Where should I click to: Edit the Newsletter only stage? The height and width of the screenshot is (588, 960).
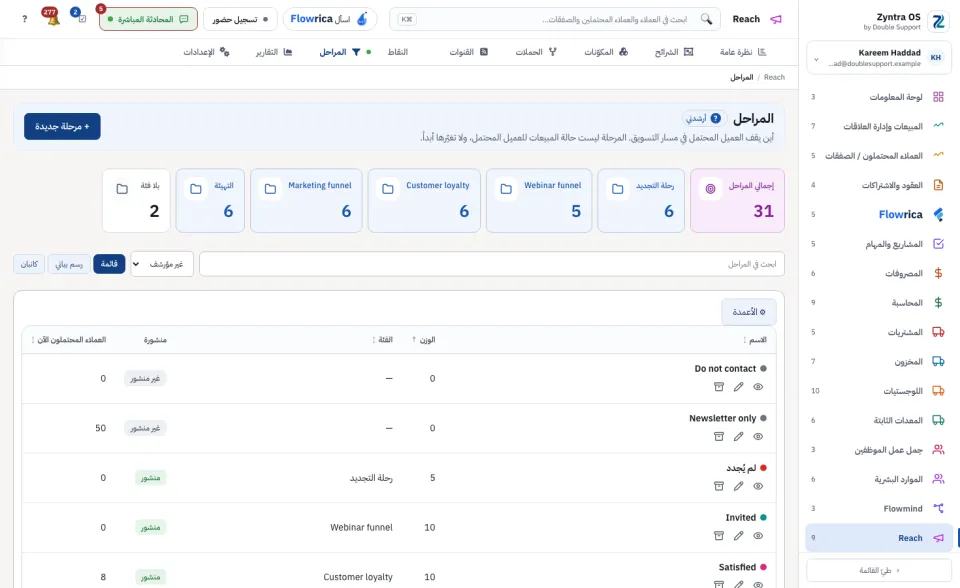tap(738, 436)
